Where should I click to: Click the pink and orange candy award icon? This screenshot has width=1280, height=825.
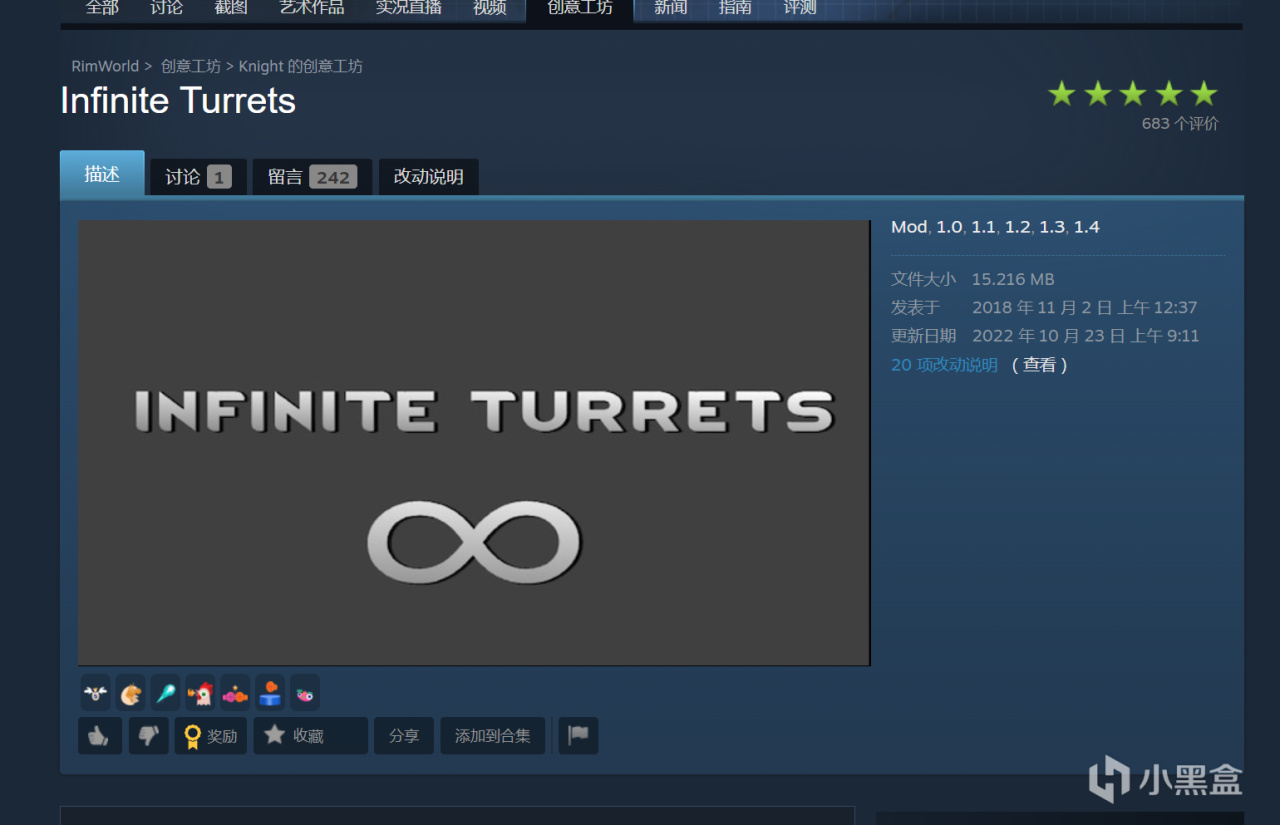tap(235, 692)
